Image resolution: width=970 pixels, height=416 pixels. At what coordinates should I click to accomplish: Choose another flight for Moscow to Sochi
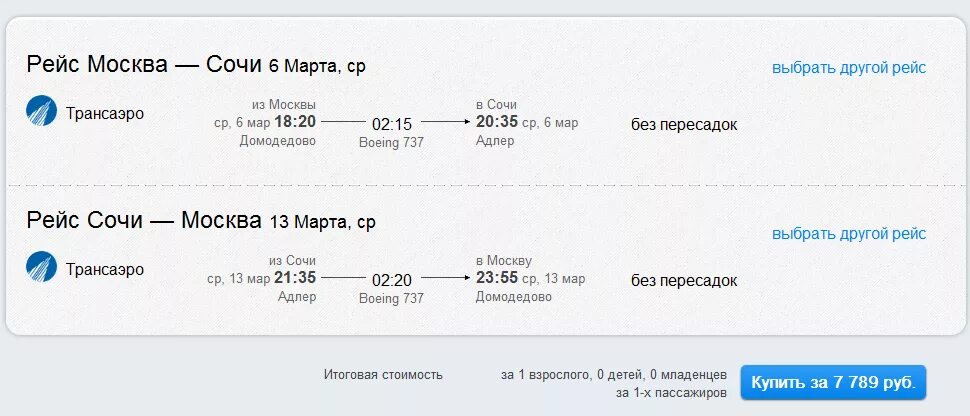click(x=849, y=67)
